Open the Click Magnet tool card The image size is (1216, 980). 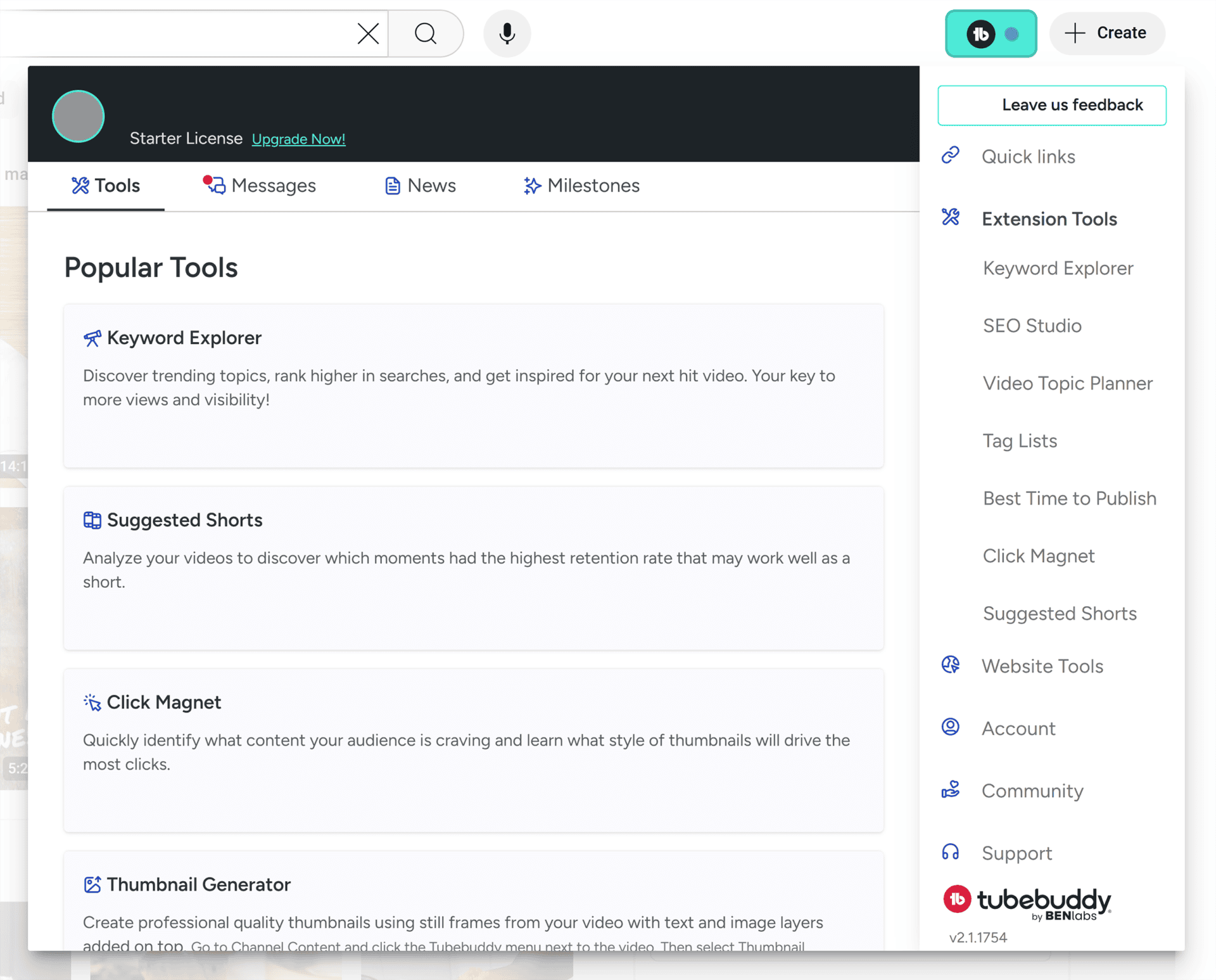point(474,750)
